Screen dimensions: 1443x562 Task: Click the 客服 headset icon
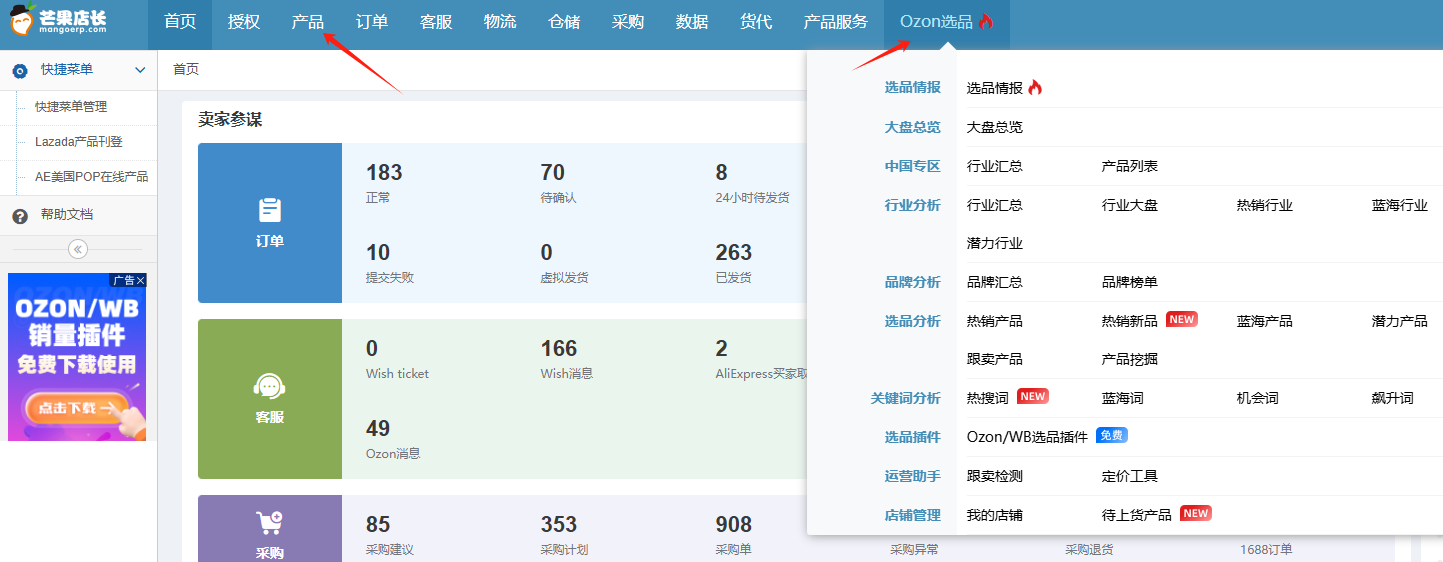(270, 386)
